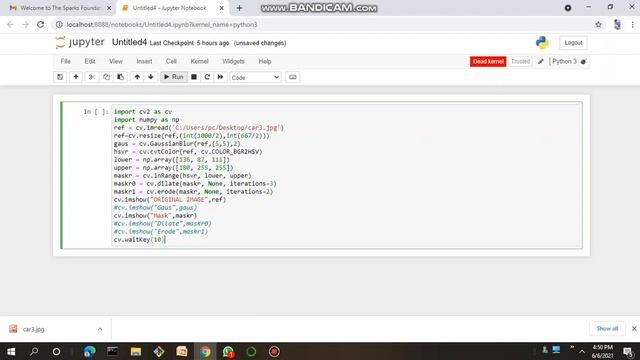Open the Insert menu
The height and width of the screenshot is (360, 640).
click(144, 62)
